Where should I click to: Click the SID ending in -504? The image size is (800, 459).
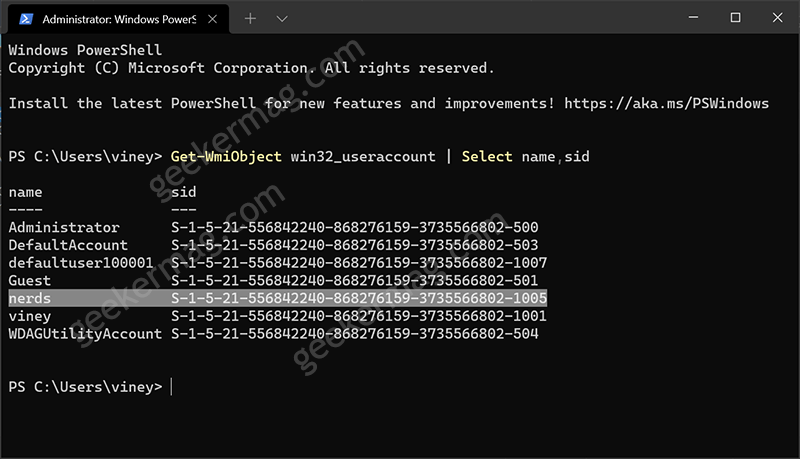coord(355,334)
